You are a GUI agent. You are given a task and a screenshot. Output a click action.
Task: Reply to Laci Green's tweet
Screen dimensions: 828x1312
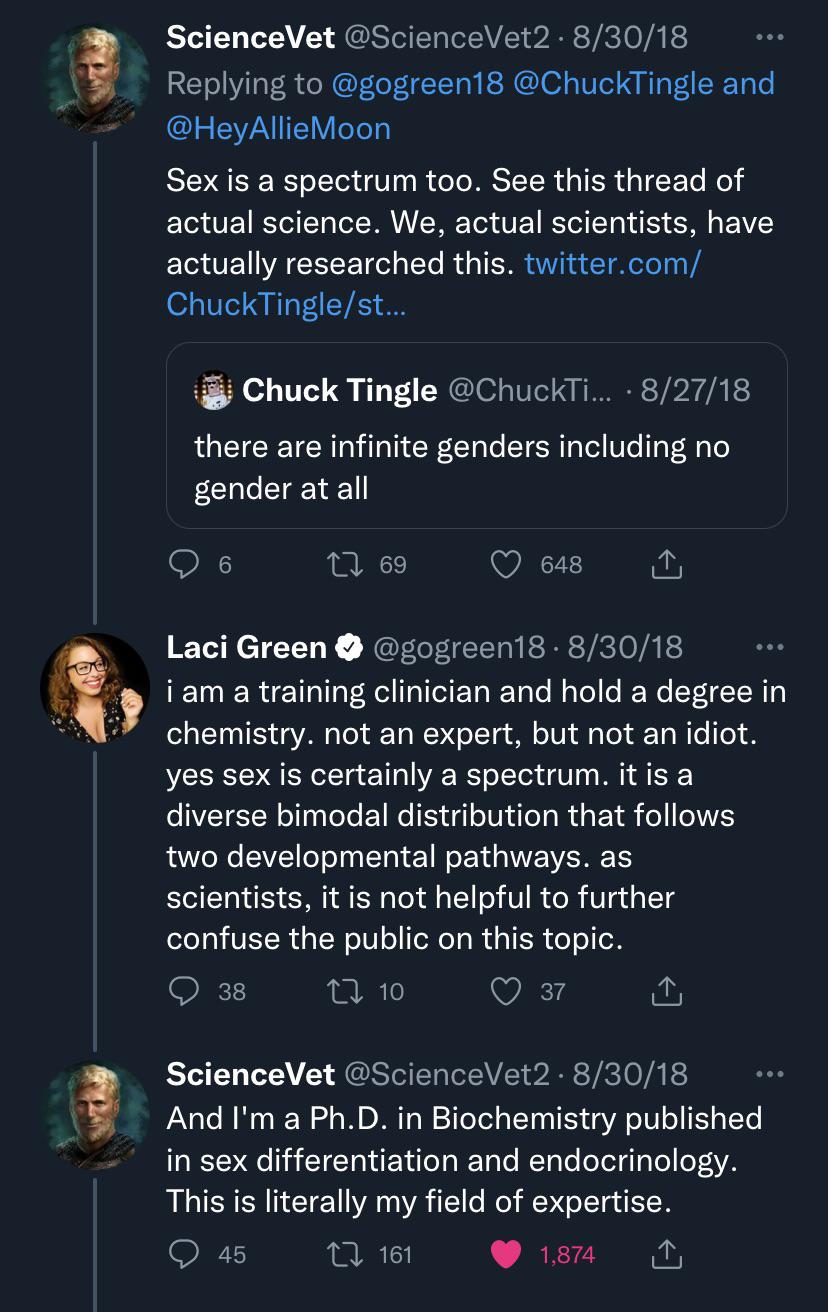pos(184,991)
